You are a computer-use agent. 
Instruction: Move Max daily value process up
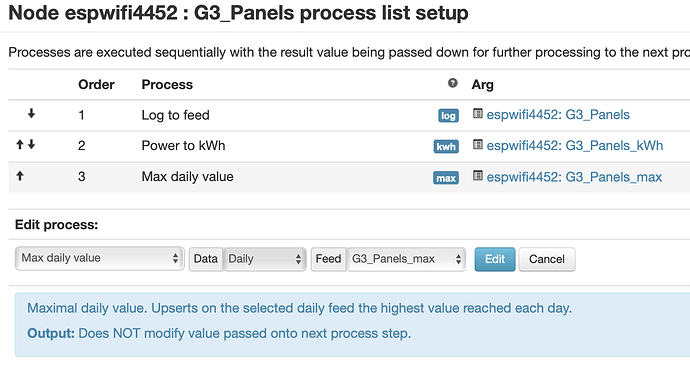click(20, 176)
